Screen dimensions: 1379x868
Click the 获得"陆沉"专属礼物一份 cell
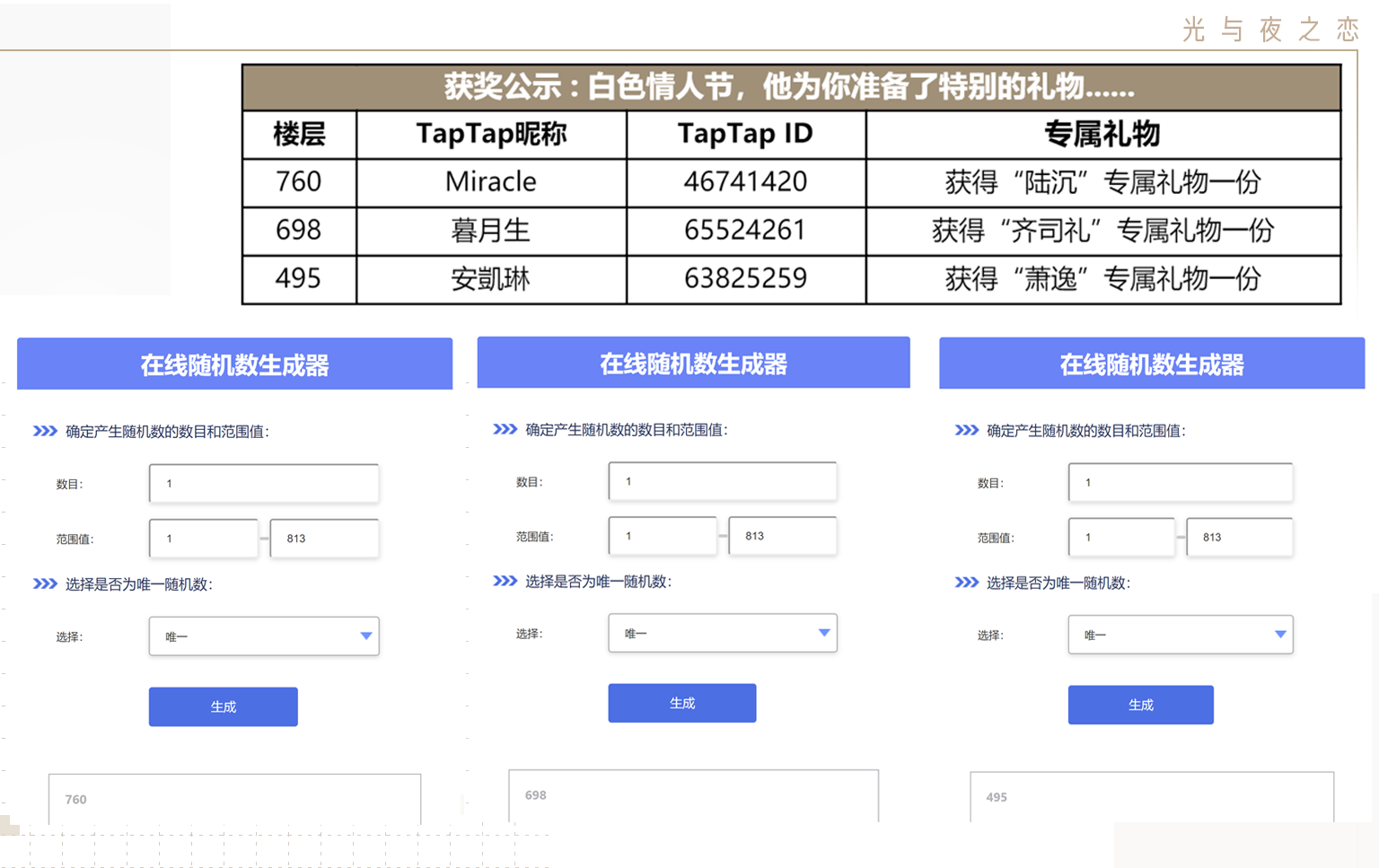[x=1102, y=182]
